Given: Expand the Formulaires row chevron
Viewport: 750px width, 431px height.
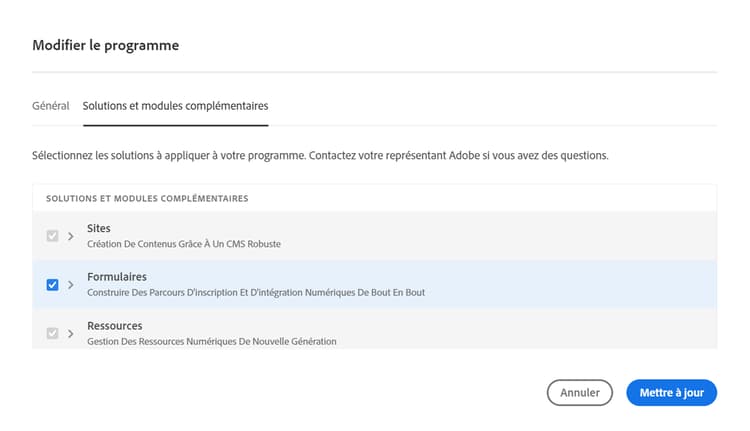Looking at the screenshot, I should [x=70, y=284].
